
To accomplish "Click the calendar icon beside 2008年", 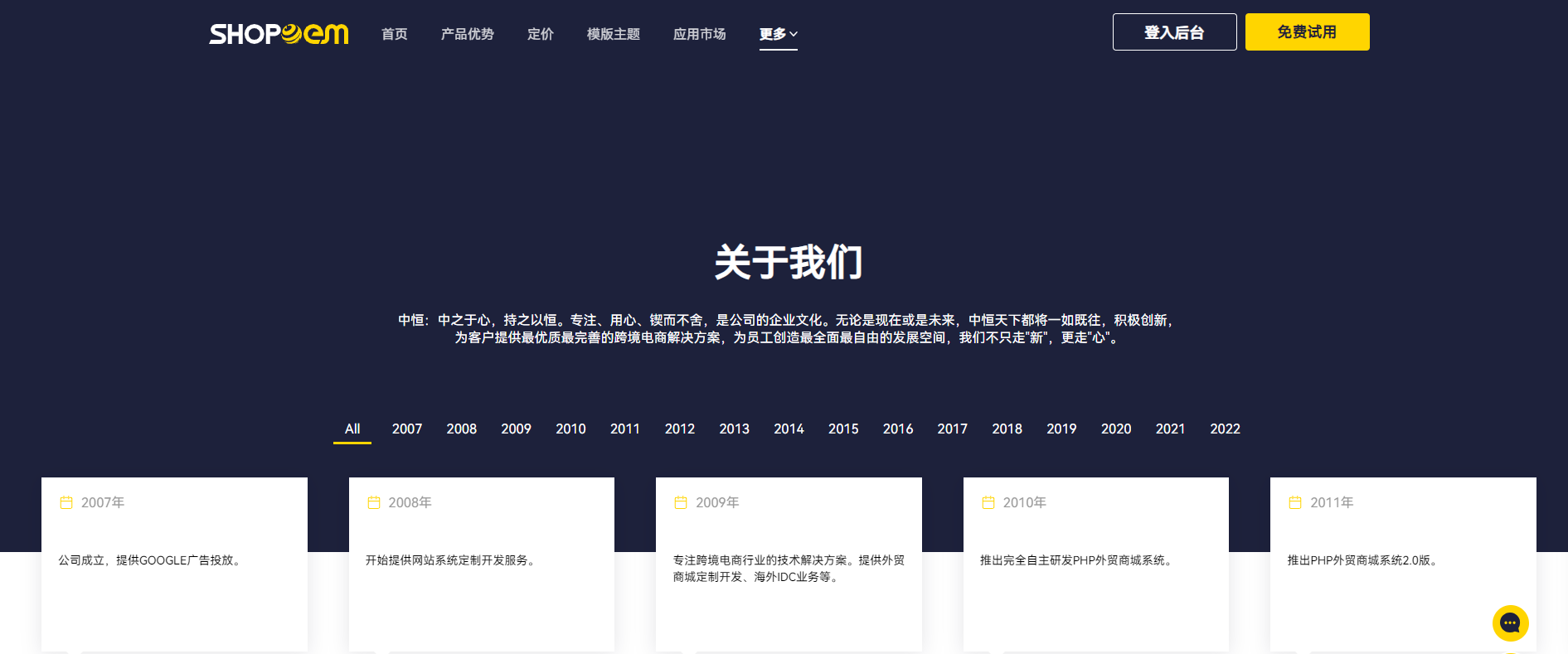I will [374, 502].
